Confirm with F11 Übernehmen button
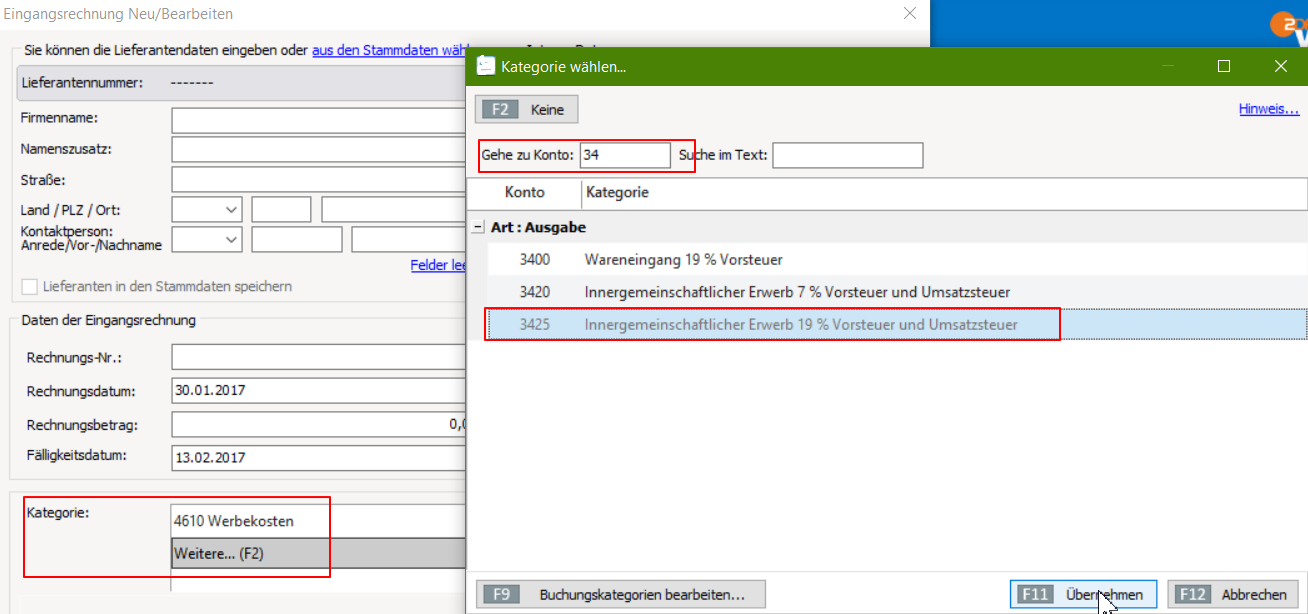1308x614 pixels. pos(1083,594)
